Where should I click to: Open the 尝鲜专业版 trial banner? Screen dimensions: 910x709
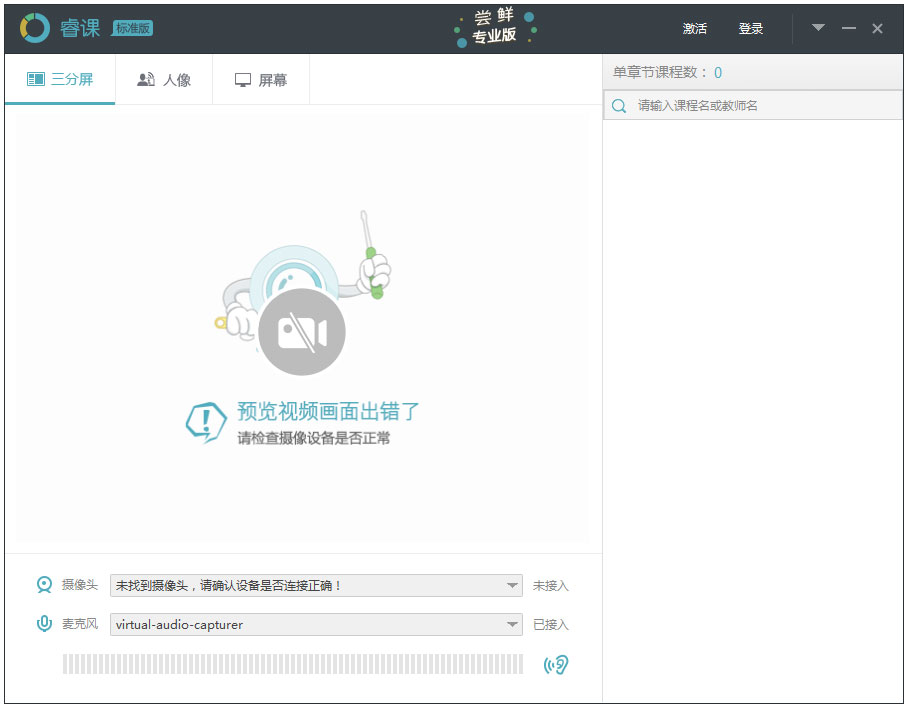(x=495, y=27)
